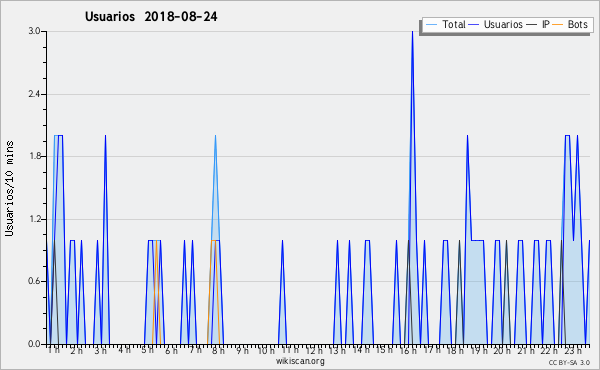Click the '10 h' x-axis label
Image resolution: width=600 pixels, height=370 pixels.
coord(266,350)
